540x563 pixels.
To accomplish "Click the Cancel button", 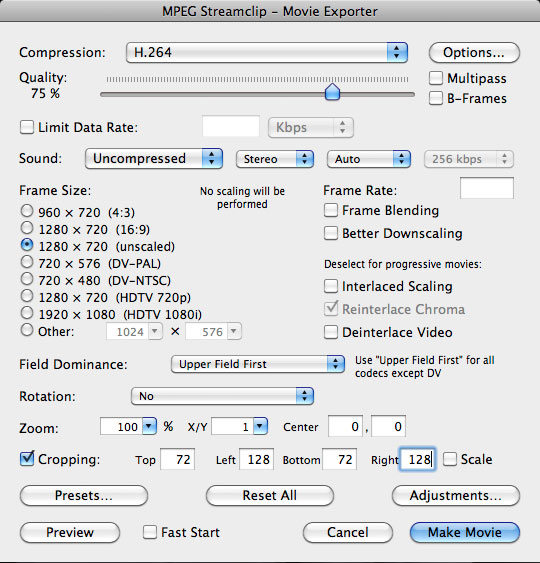I will click(x=348, y=532).
